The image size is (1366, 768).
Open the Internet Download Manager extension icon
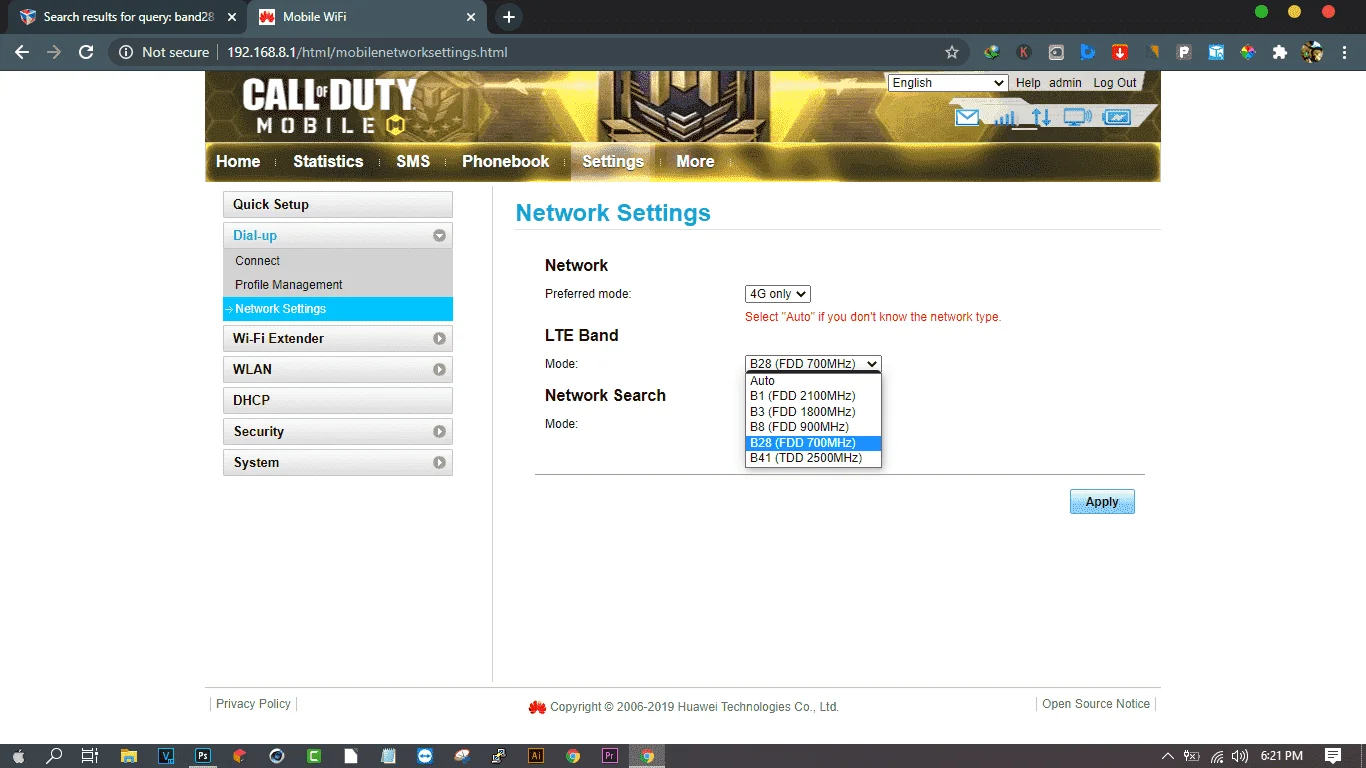click(x=991, y=52)
